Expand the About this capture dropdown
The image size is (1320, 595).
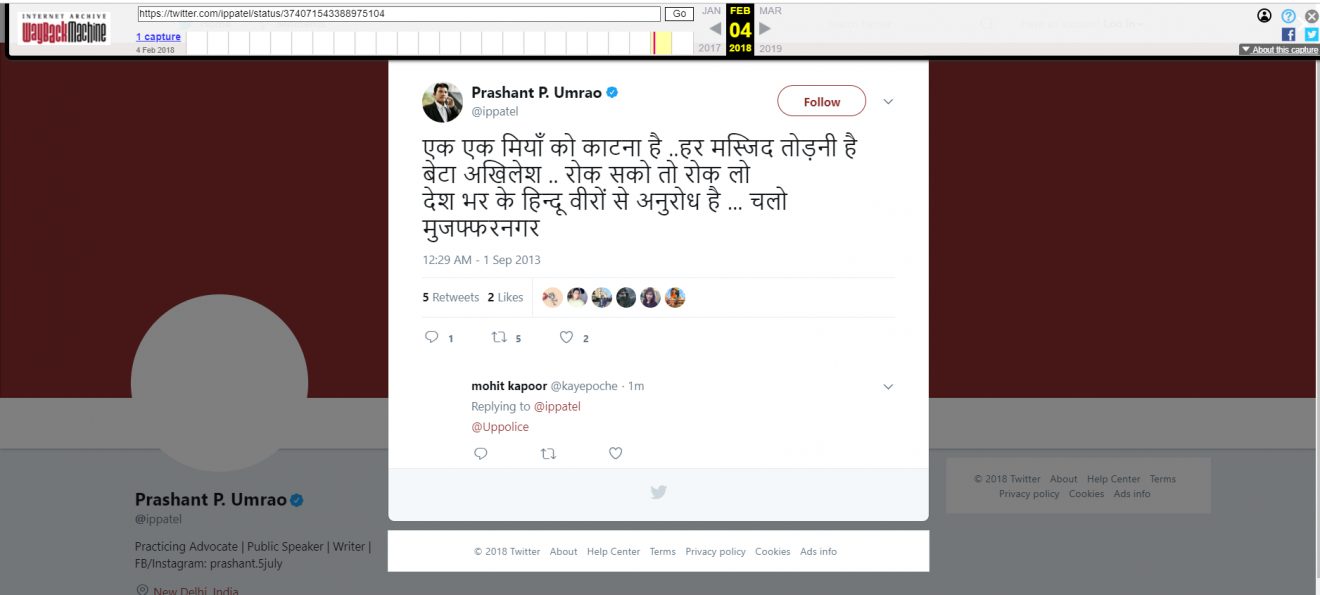click(1279, 50)
